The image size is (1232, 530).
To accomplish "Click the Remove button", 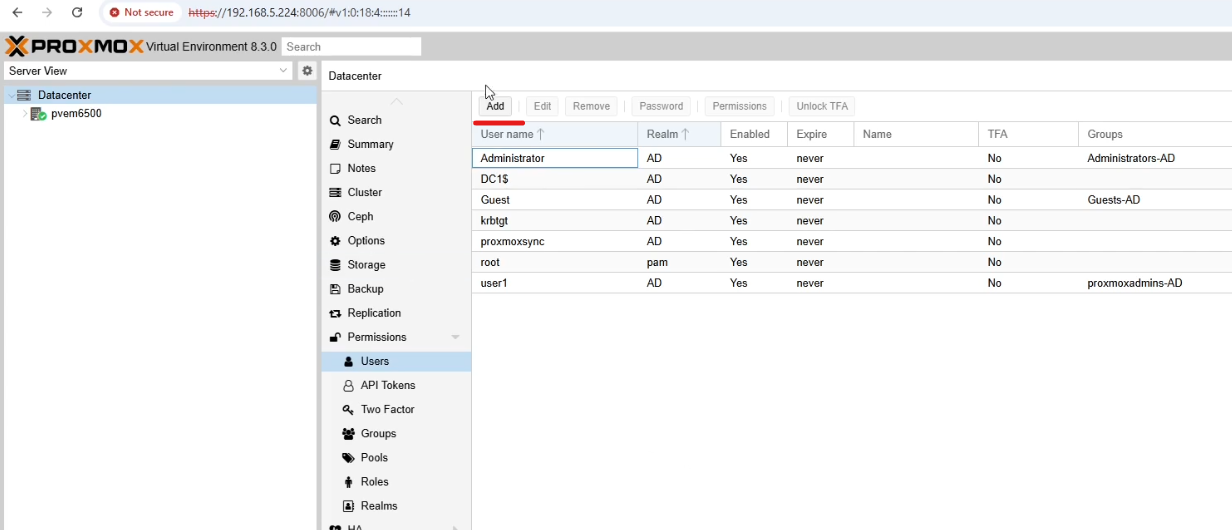I will pyautogui.click(x=591, y=106).
